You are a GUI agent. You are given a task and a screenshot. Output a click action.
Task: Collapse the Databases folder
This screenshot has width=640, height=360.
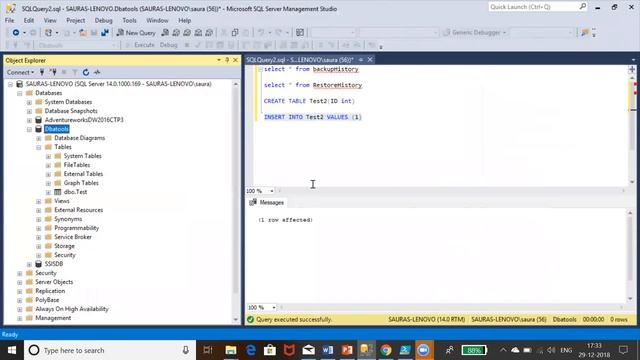(20, 93)
